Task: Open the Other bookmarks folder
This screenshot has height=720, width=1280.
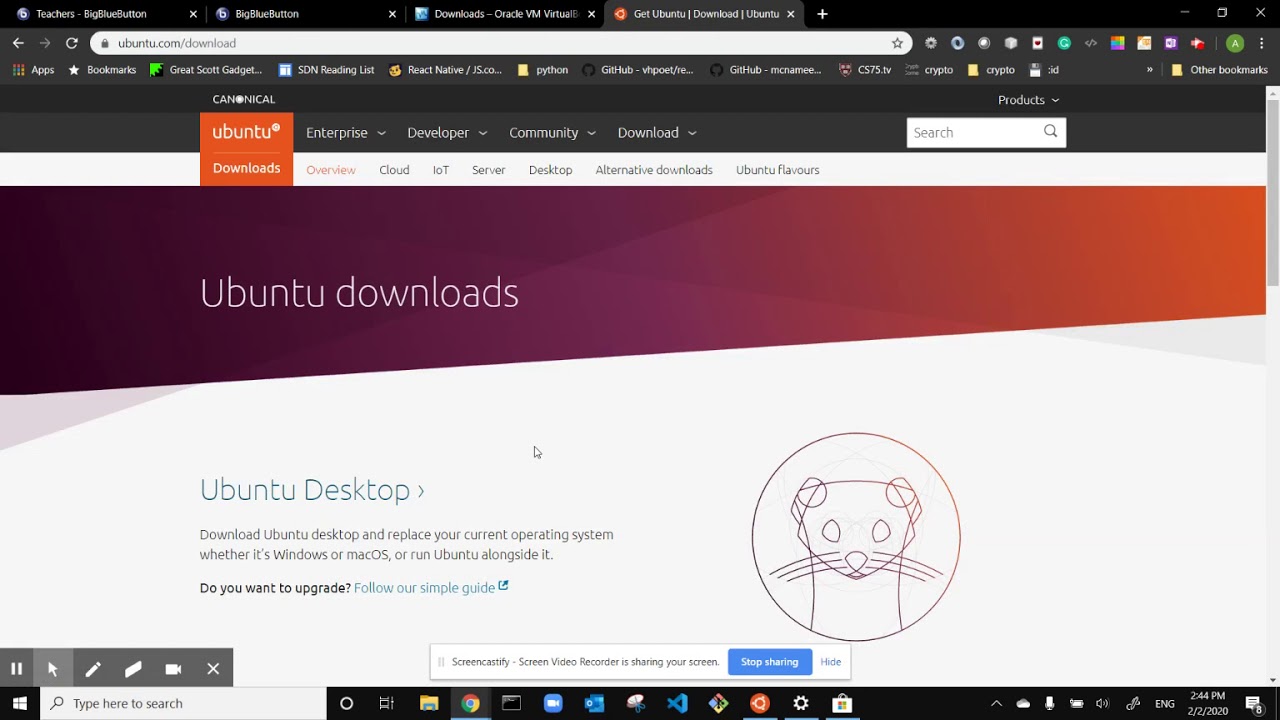Action: pos(1219,70)
